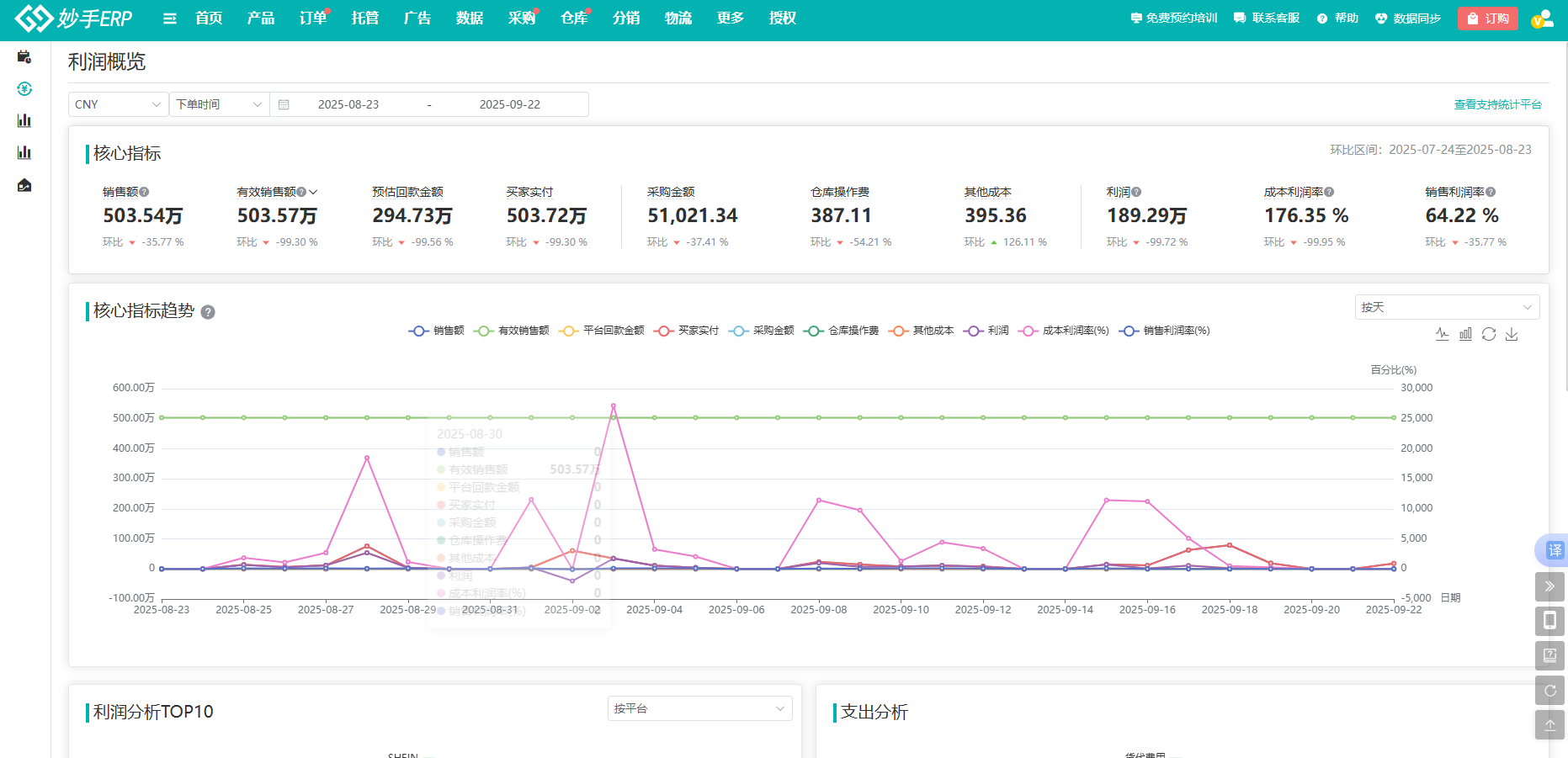
Task: Click the scroll-to-top floating button
Action: click(x=1549, y=724)
